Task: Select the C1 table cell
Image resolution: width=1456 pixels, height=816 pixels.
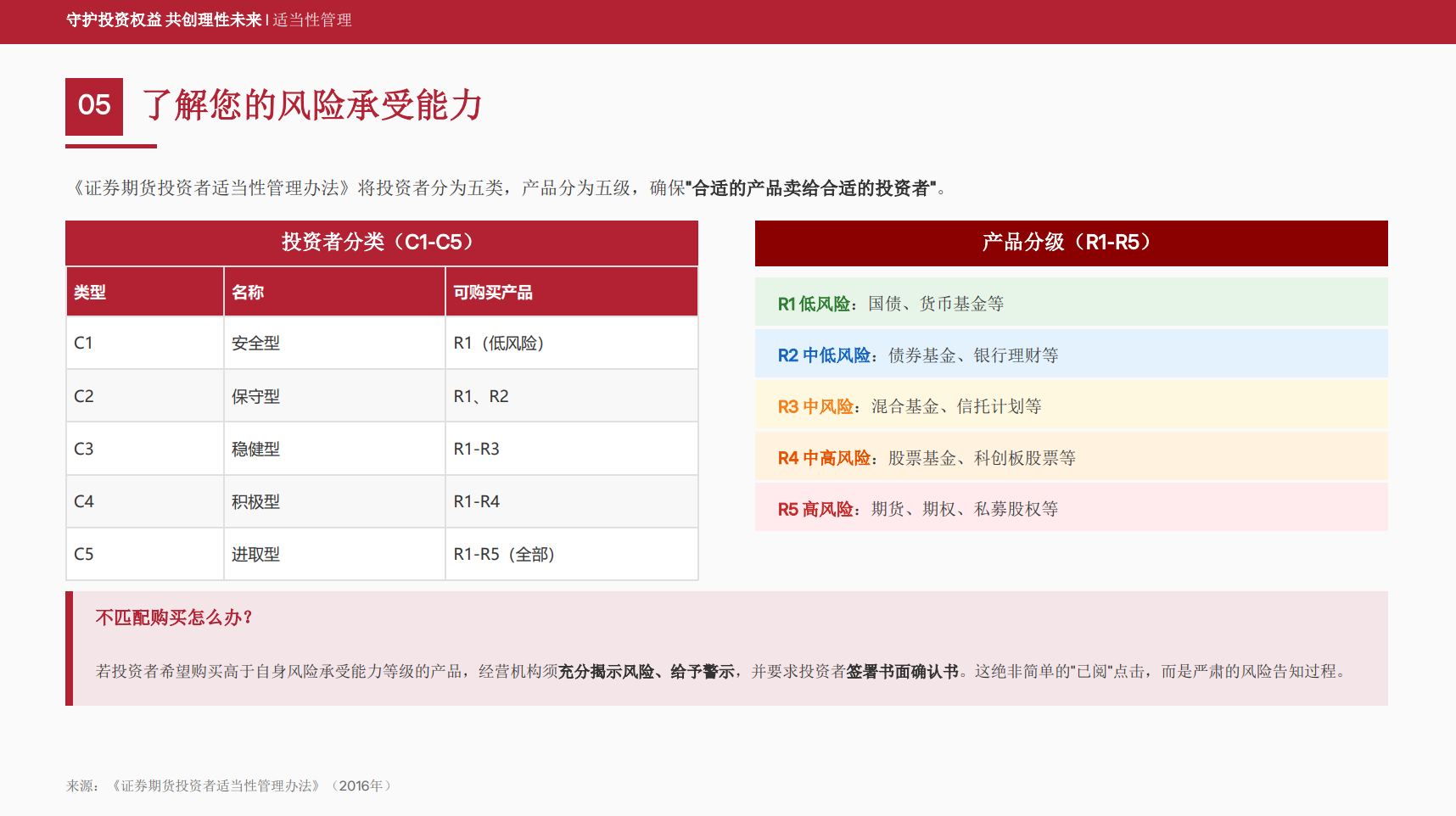Action: 145,343
